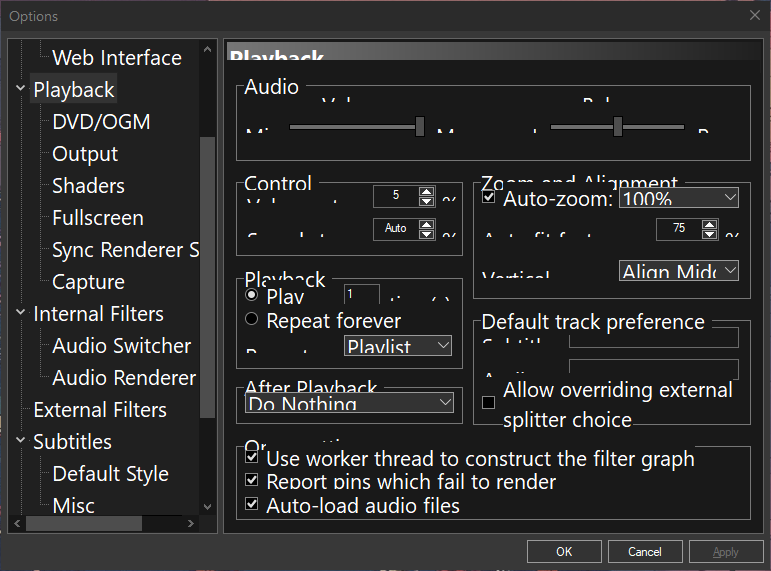Screen dimensions: 771x571
Task: Click the speed step field showing Auto
Action: coord(396,229)
